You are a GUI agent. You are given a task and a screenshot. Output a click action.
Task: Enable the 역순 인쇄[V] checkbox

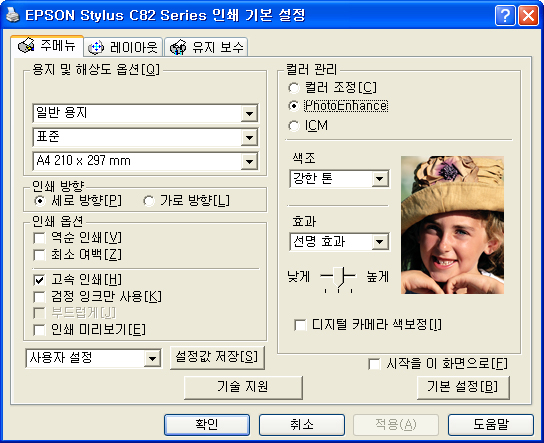point(39,238)
